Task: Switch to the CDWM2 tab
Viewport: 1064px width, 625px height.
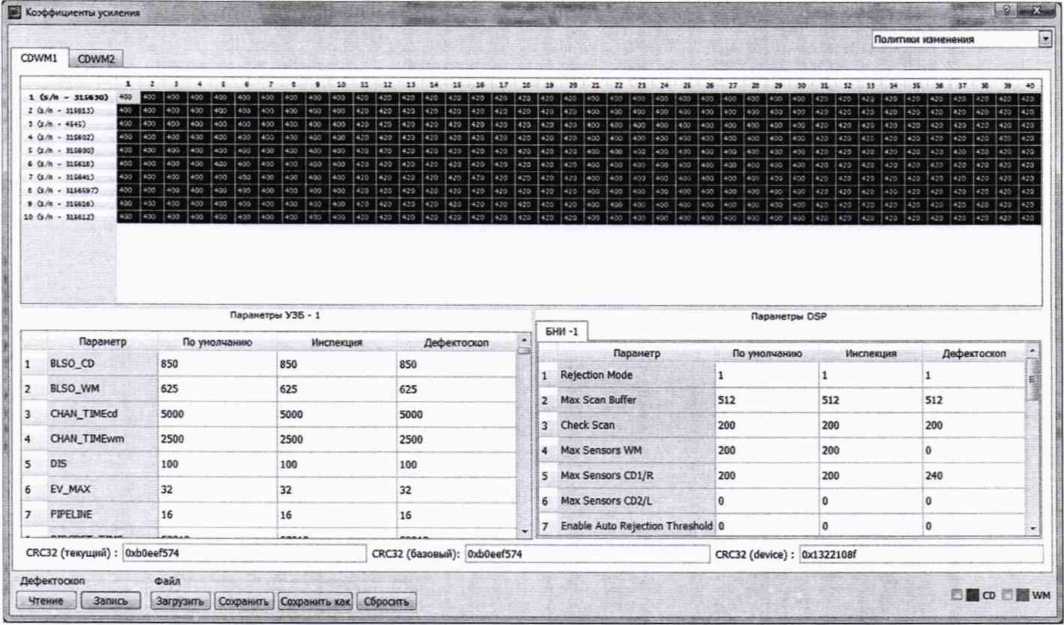Action: pos(96,59)
